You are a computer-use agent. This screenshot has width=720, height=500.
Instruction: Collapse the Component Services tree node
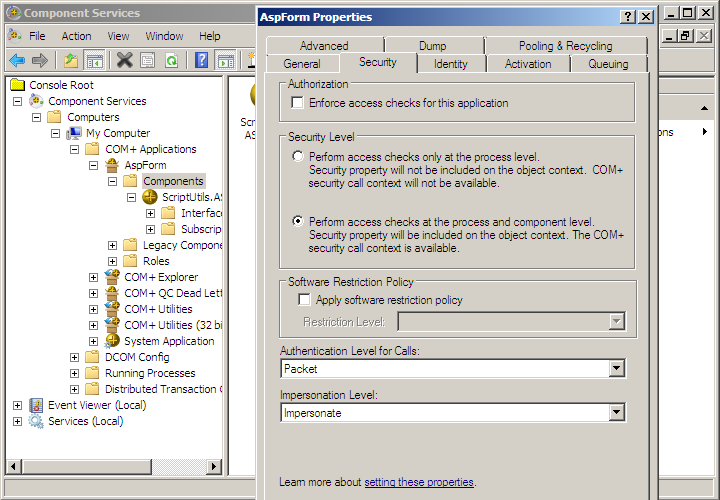(x=17, y=101)
